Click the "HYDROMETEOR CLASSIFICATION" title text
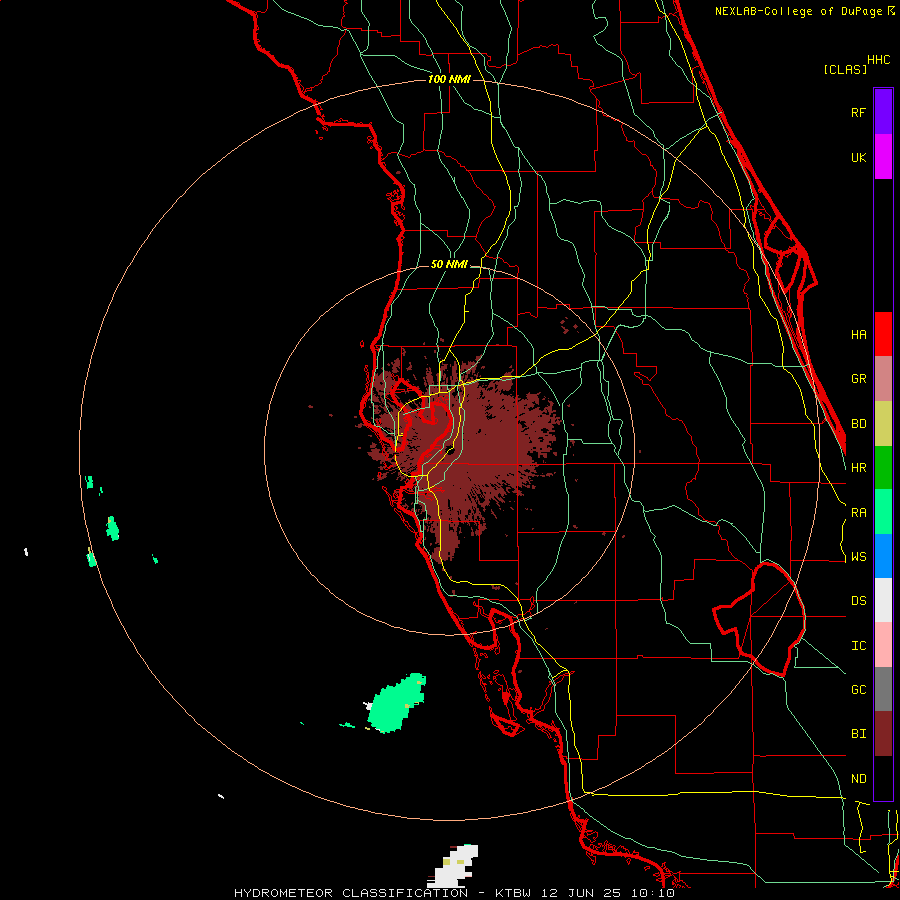Screen dimensions: 900x900 click(351, 893)
